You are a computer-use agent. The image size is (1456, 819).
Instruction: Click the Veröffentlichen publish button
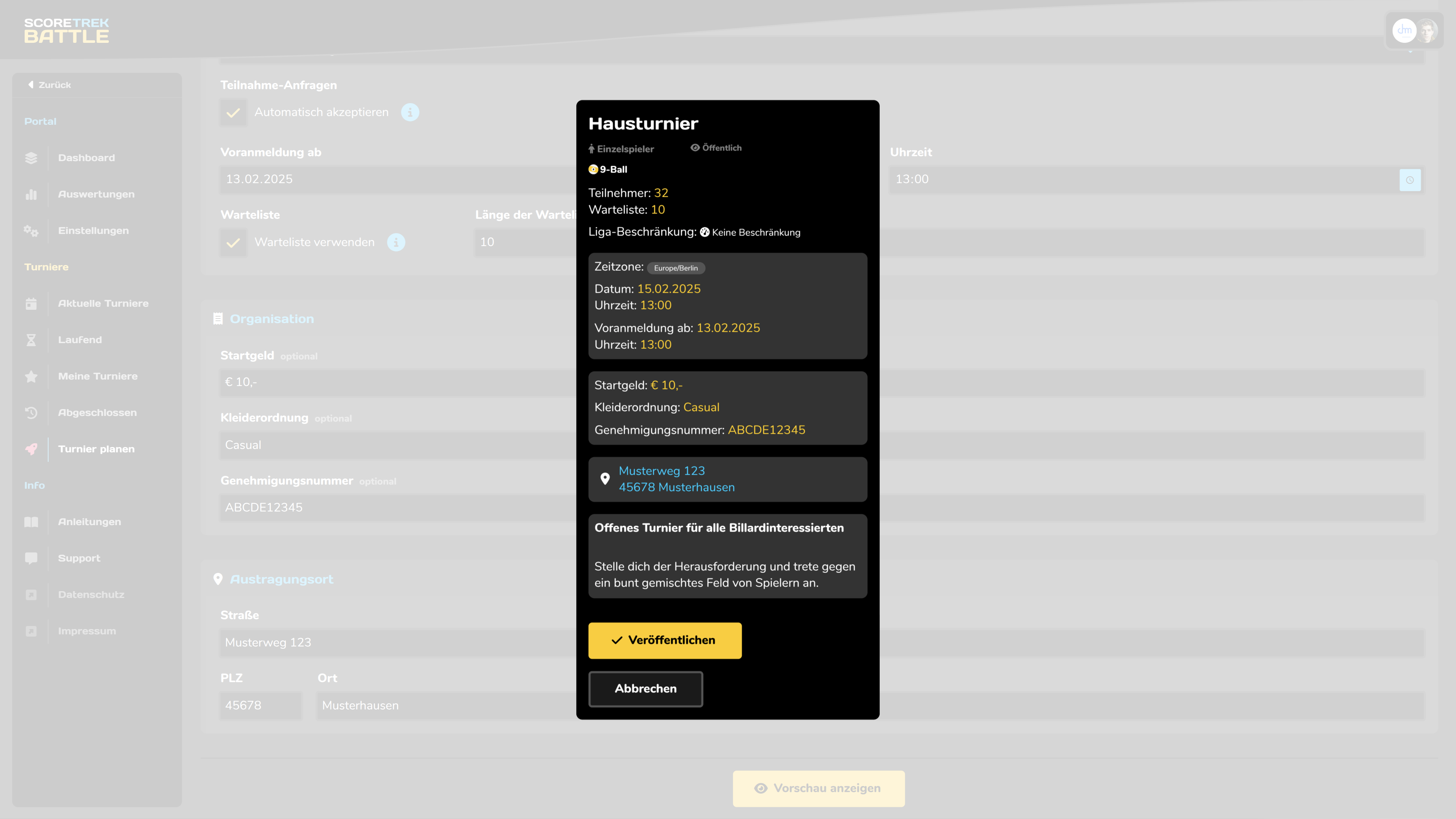point(665,640)
